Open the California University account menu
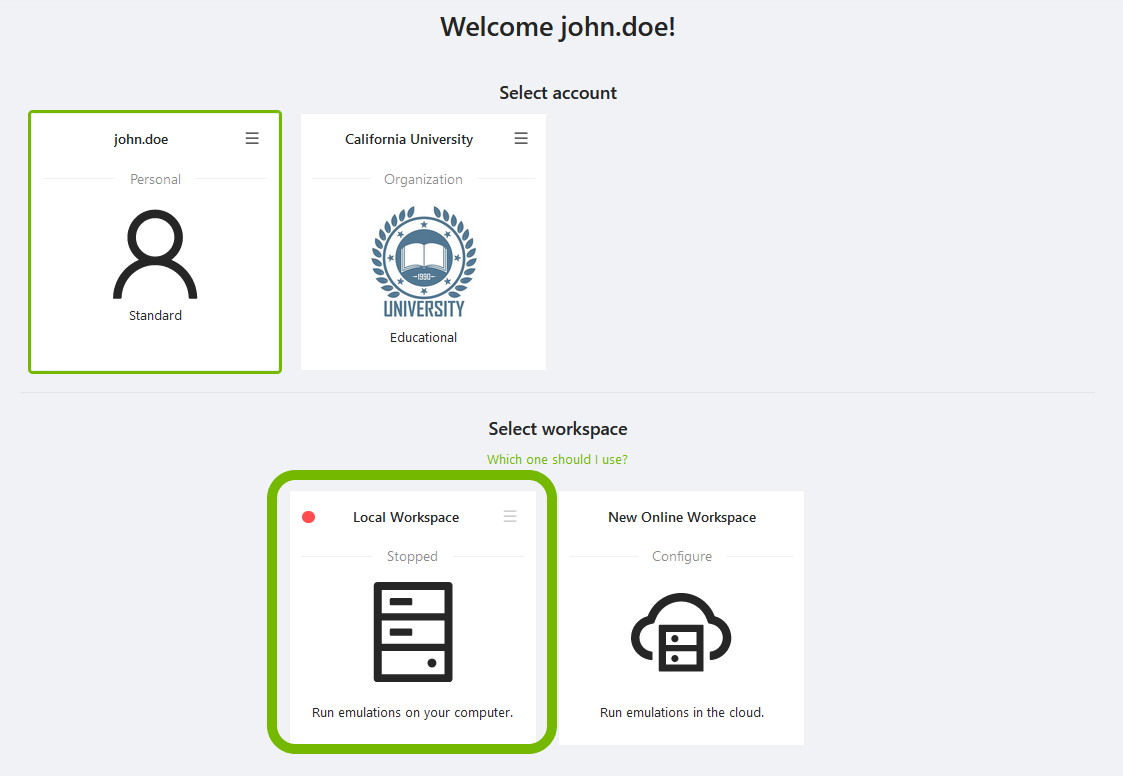 click(x=521, y=138)
